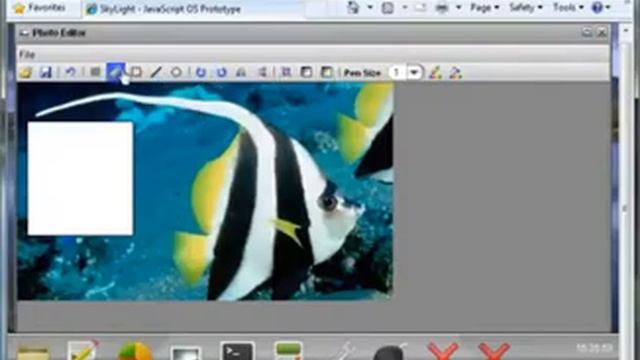Viewport: 640px width, 360px height.
Task: Expand the arrow next to the home icon
Action: pos(370,8)
